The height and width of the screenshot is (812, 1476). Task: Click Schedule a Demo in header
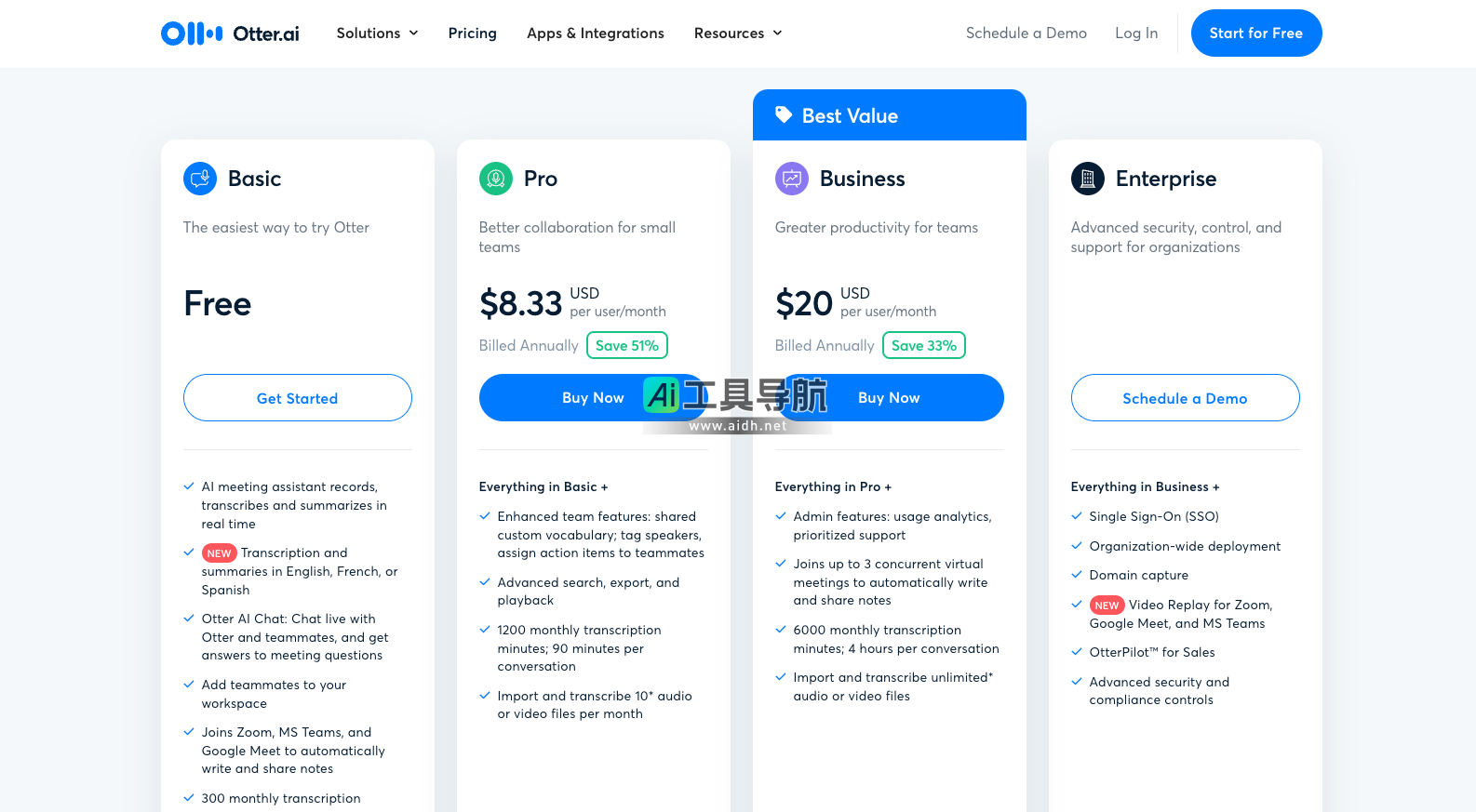pos(1026,33)
